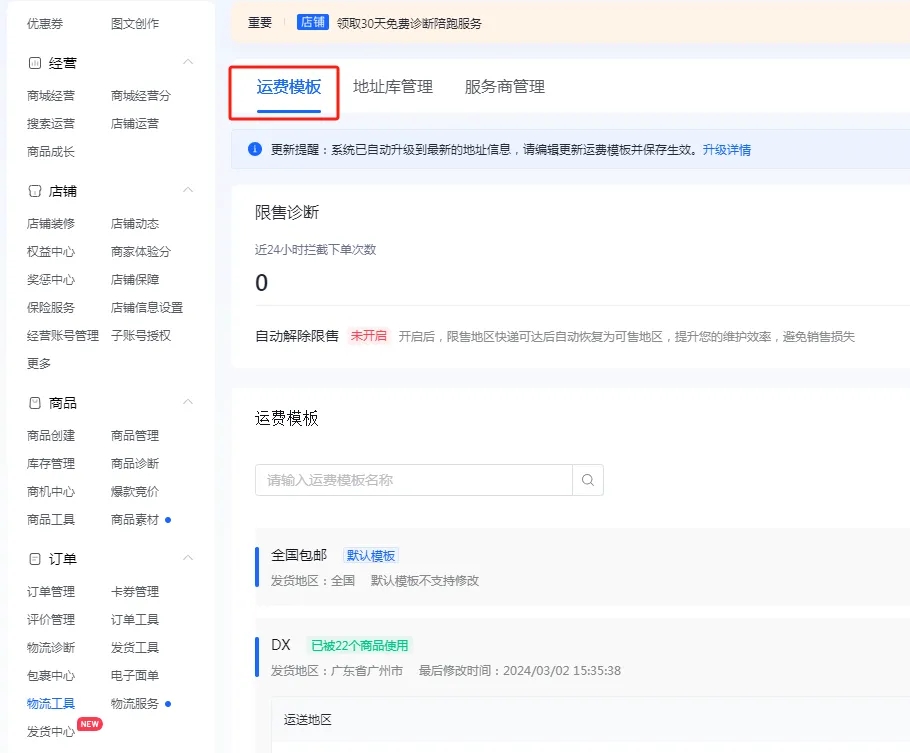Select the highlighted 物流工具 menu item
The width and height of the screenshot is (910, 753).
50,703
